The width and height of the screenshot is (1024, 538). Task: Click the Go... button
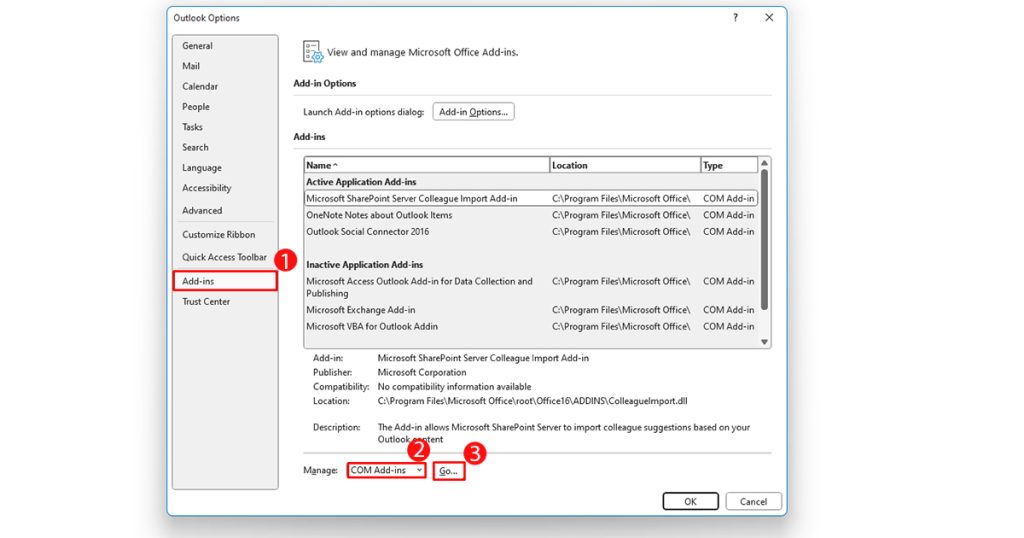(449, 471)
